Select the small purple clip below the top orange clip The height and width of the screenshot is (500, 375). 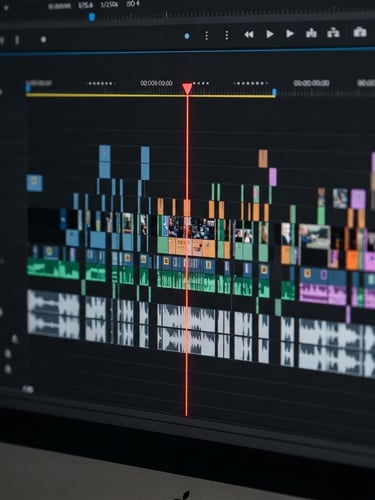[x=273, y=177]
